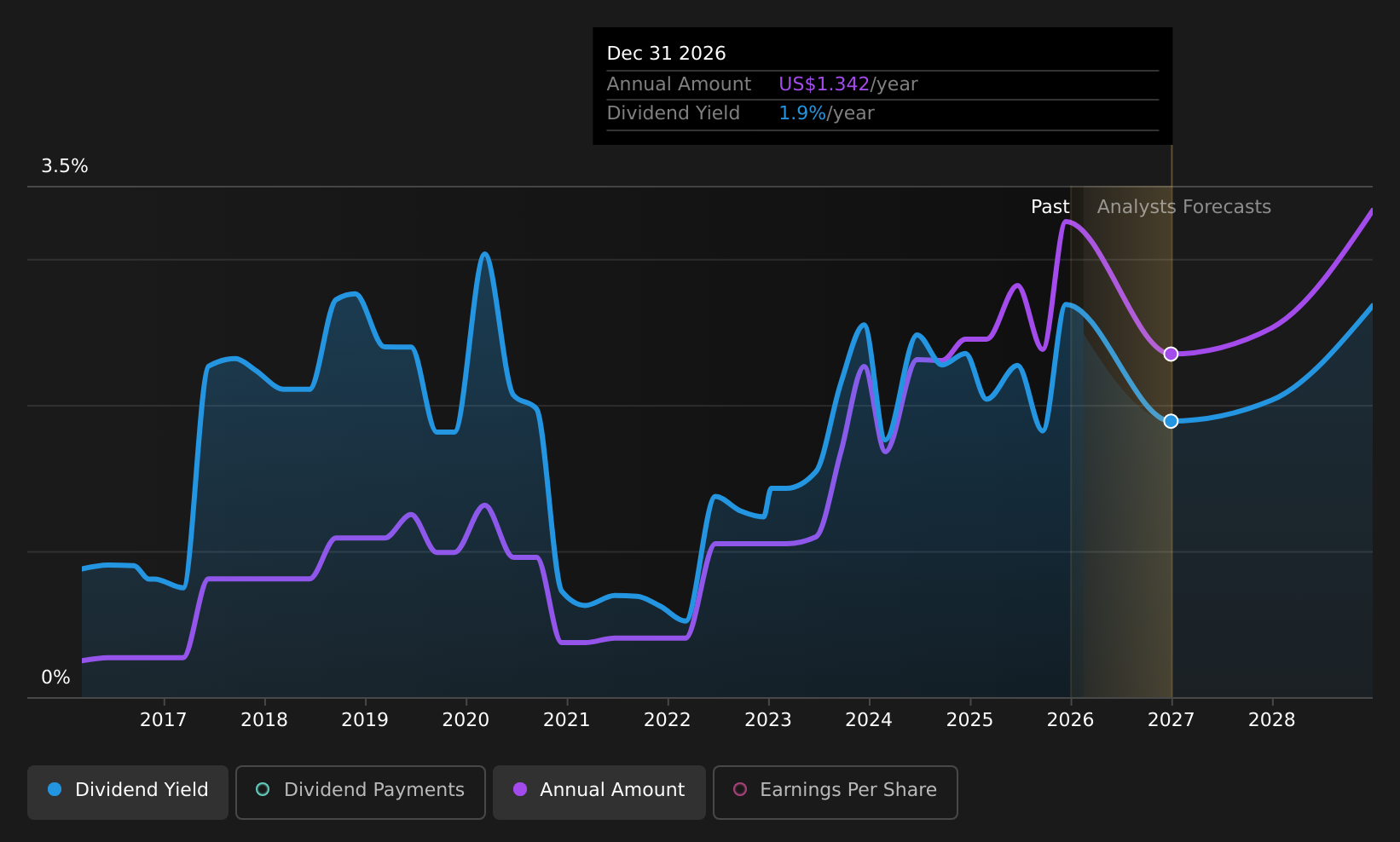Screen dimensions: 1400x842
Task: Toggle the Annual Amount series
Action: click(599, 792)
